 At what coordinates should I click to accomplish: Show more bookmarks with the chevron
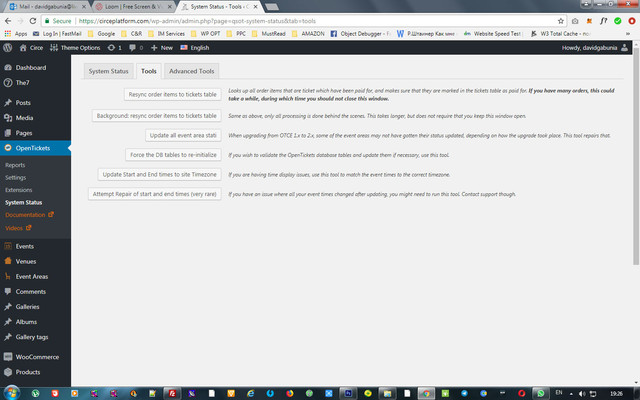coord(628,33)
